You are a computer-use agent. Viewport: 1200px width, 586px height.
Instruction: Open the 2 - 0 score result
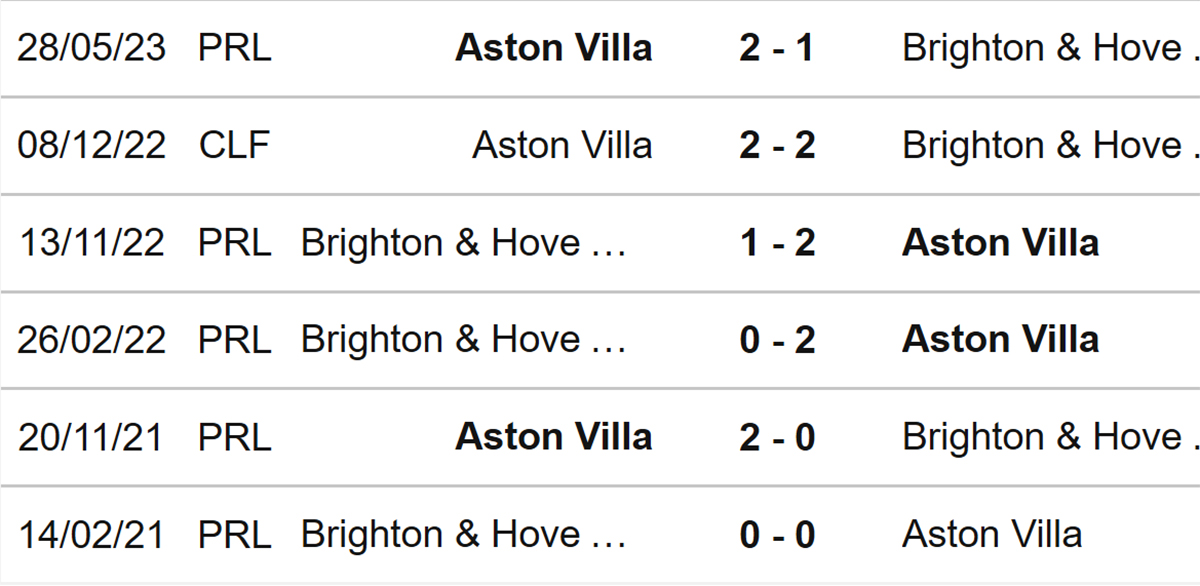point(777,437)
